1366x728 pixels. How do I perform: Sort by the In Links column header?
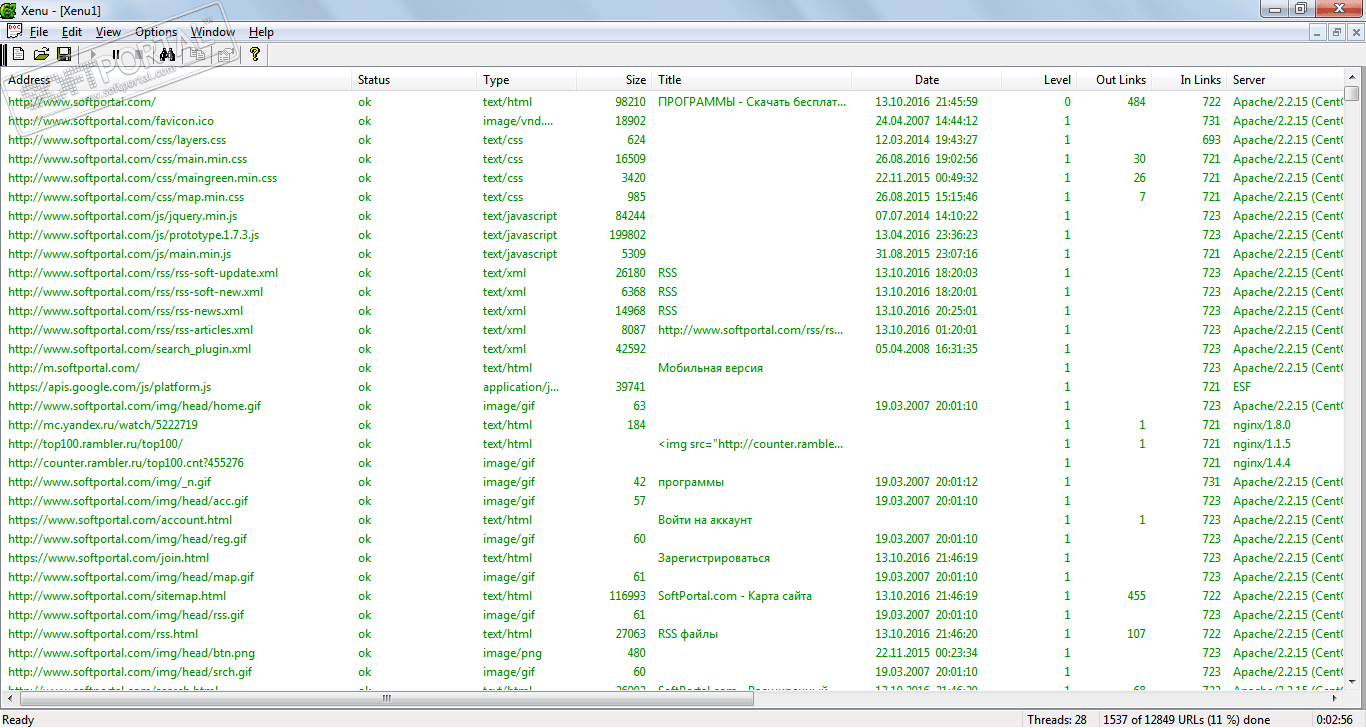1190,80
